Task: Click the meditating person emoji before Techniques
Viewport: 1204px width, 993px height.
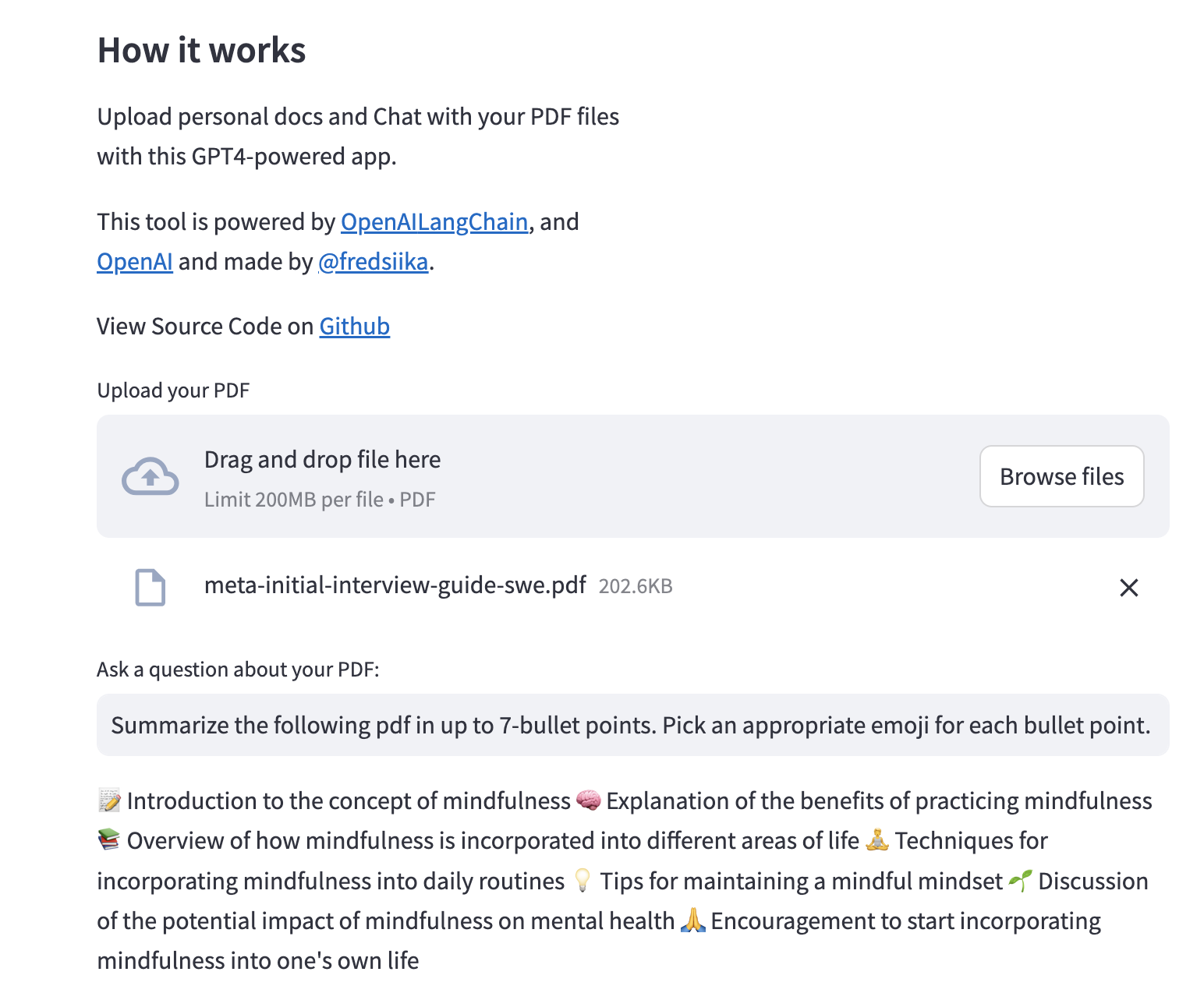Action: (877, 840)
